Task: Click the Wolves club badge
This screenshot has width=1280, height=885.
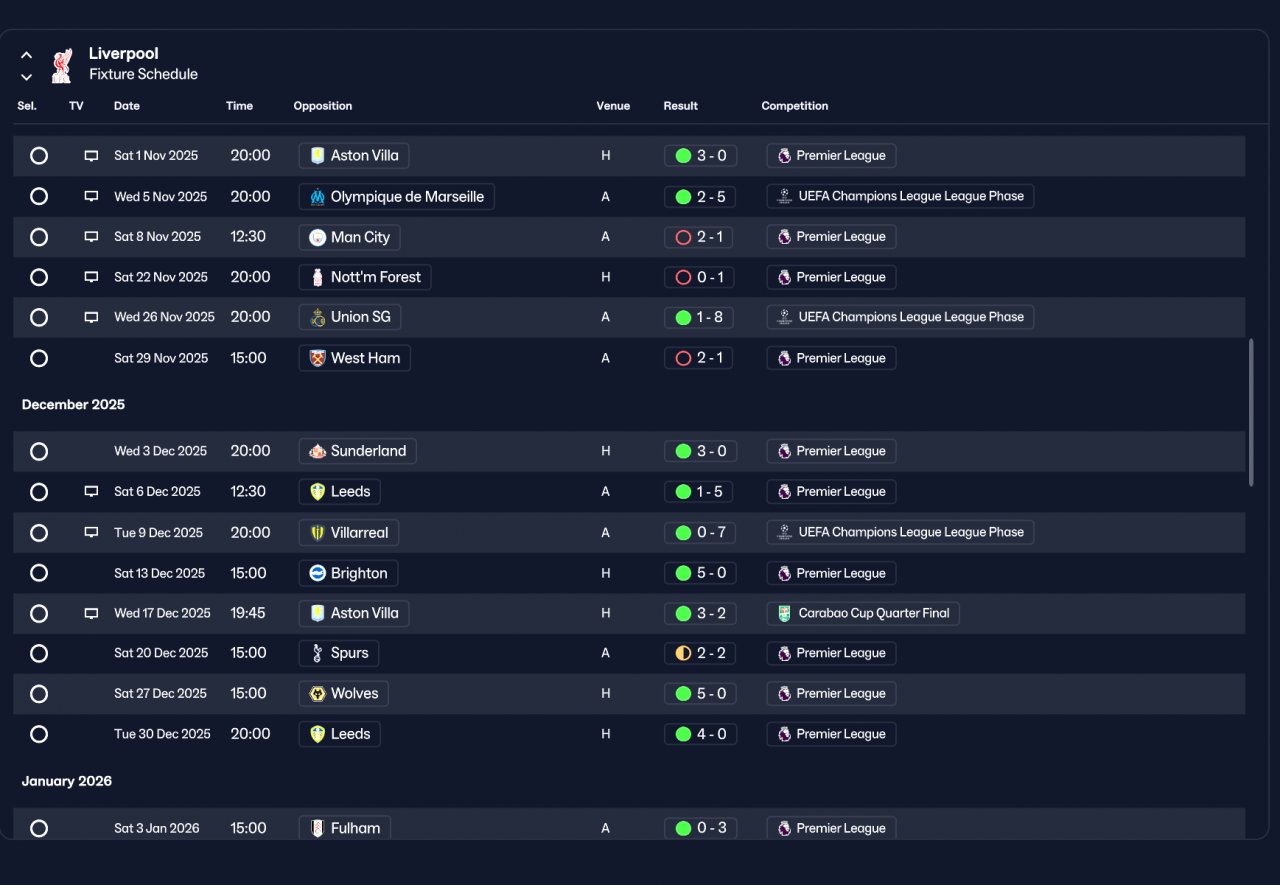Action: 317,693
